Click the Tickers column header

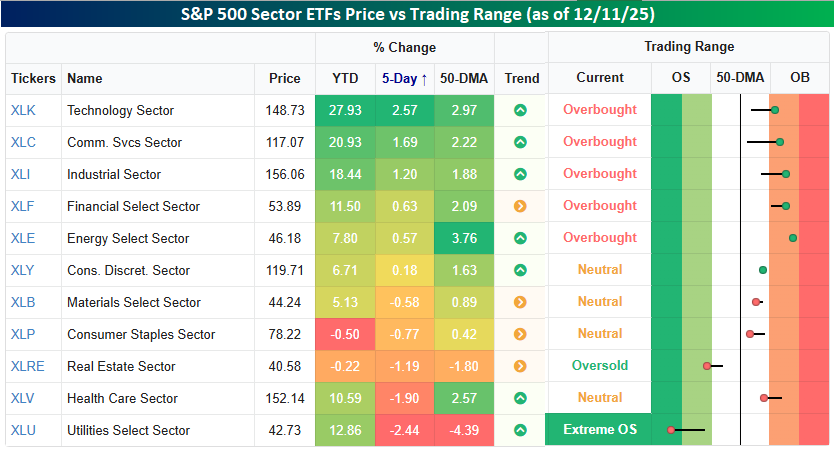coord(33,78)
